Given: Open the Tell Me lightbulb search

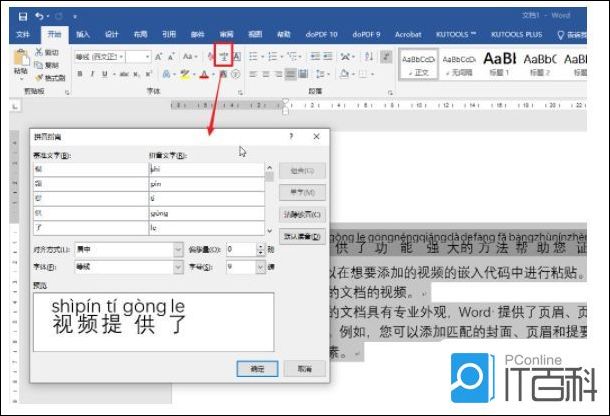Looking at the screenshot, I should (x=561, y=35).
